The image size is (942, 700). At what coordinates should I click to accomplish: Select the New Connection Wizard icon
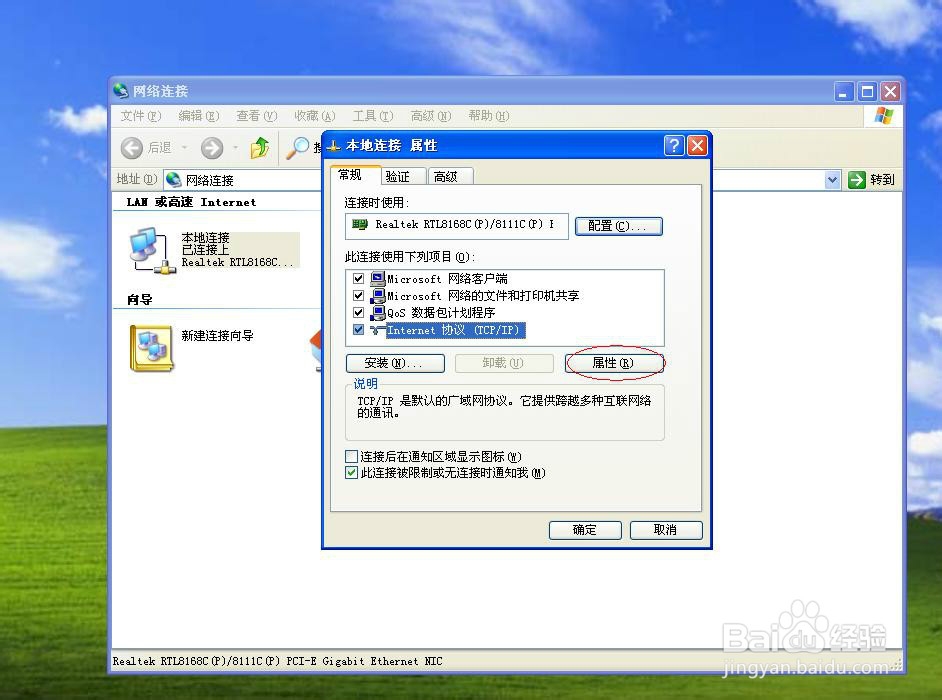pos(151,348)
